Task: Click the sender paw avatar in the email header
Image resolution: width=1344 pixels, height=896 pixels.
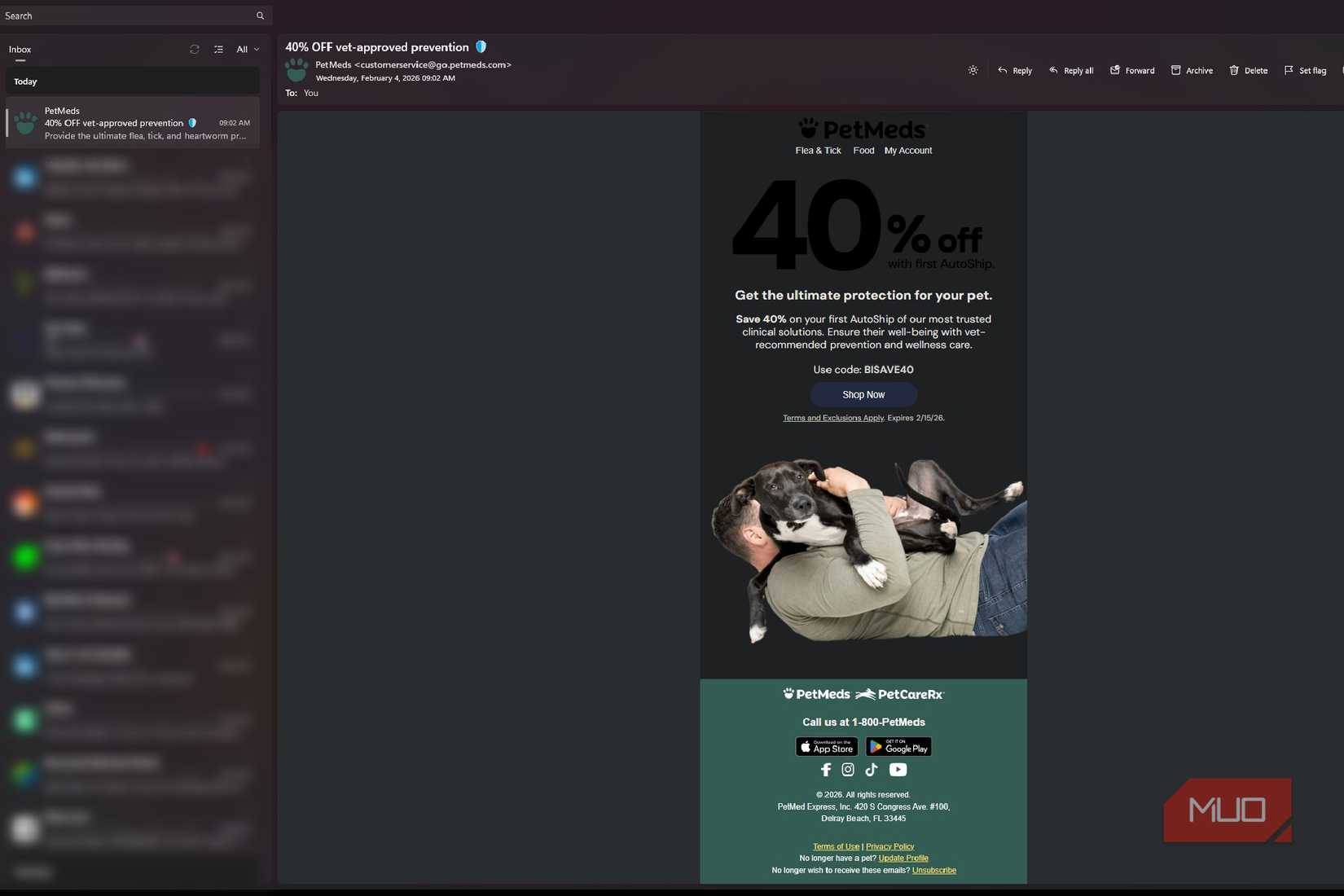Action: click(296, 70)
